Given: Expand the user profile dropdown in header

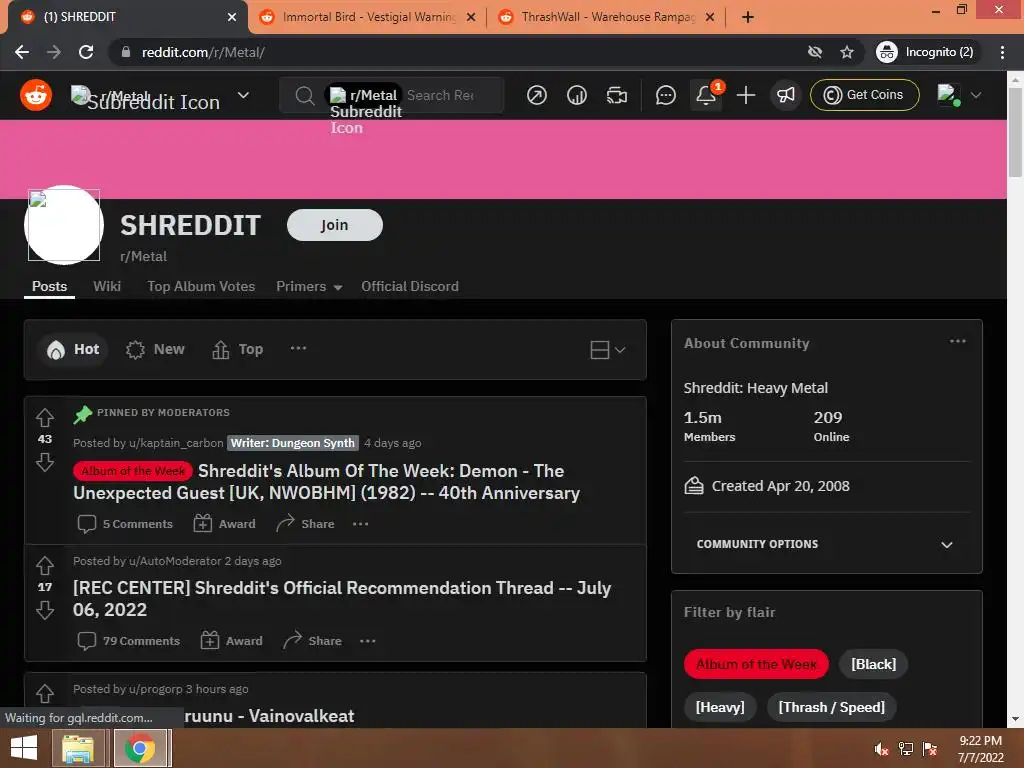Looking at the screenshot, I should point(976,95).
